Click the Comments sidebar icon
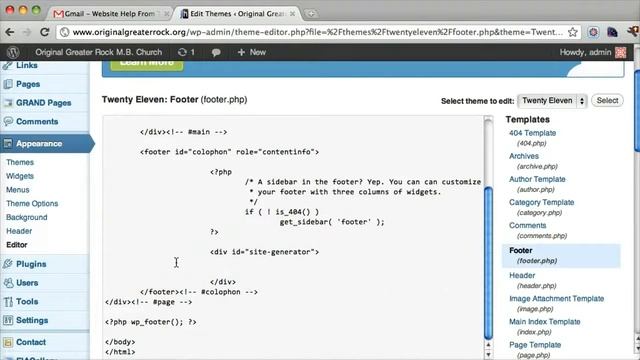The image size is (640, 360). tap(8, 122)
